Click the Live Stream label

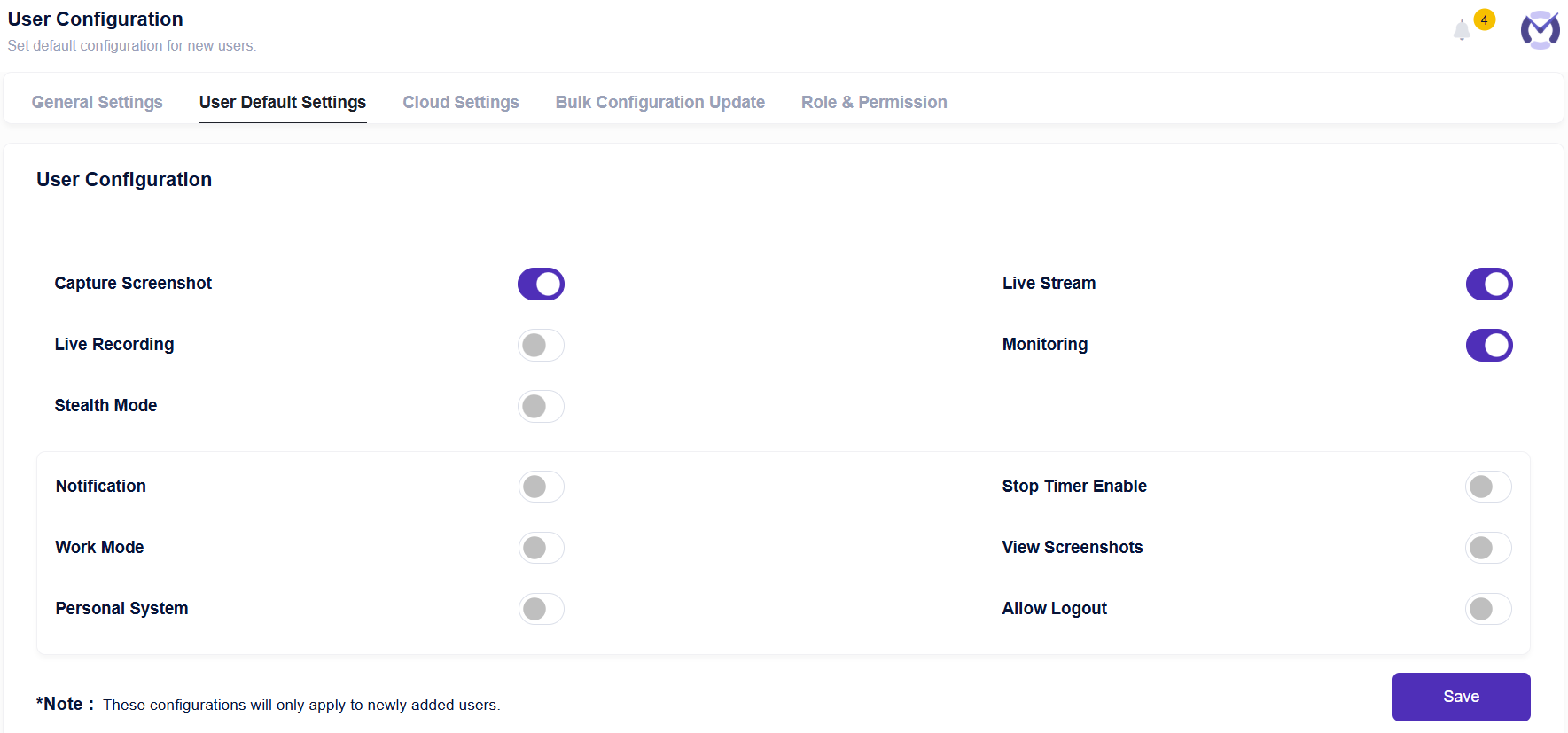[1049, 284]
